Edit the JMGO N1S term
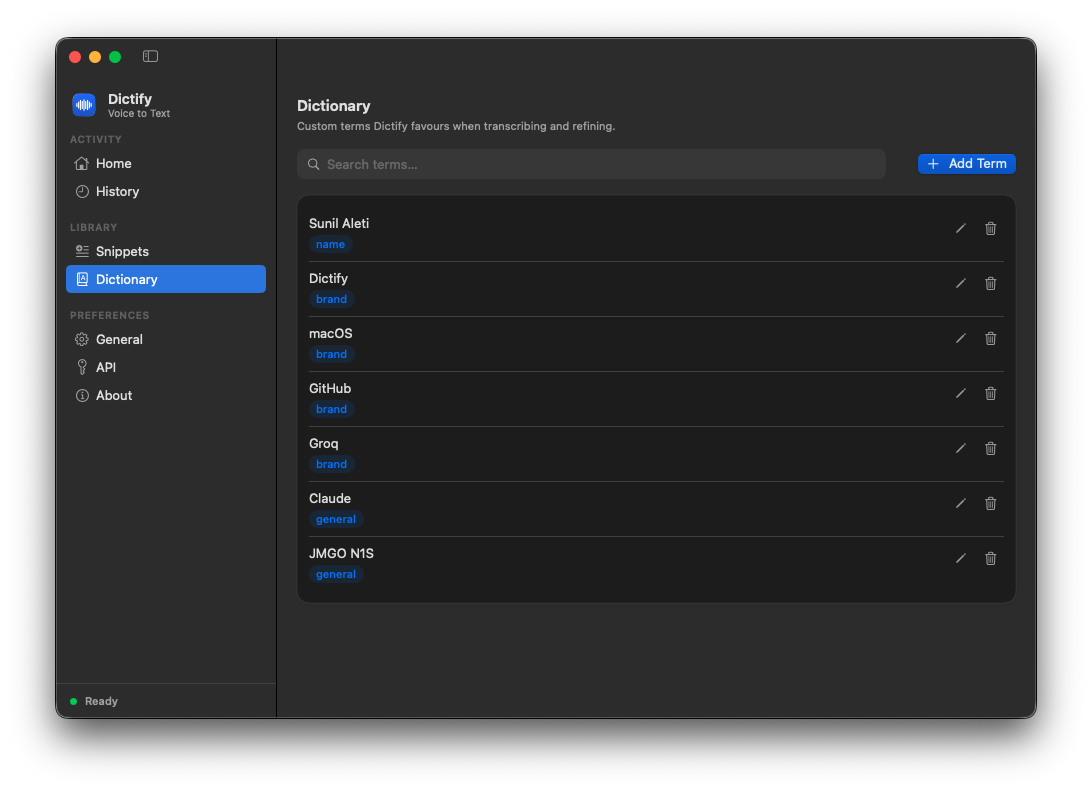The image size is (1092, 792). pos(960,559)
